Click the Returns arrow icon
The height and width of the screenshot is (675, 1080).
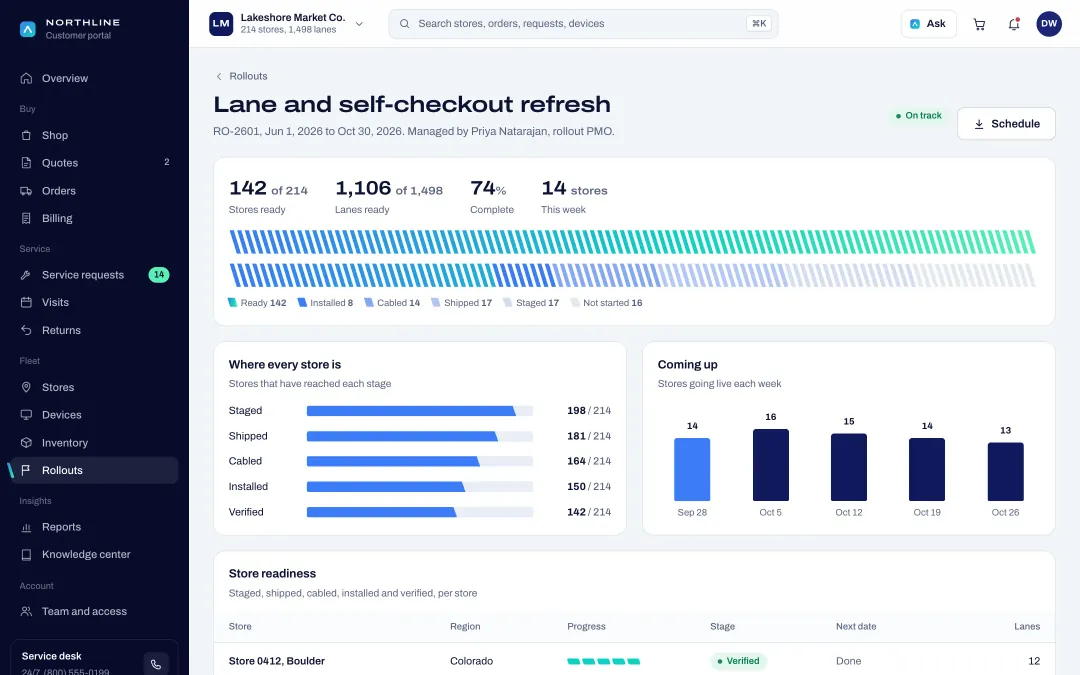coord(26,331)
